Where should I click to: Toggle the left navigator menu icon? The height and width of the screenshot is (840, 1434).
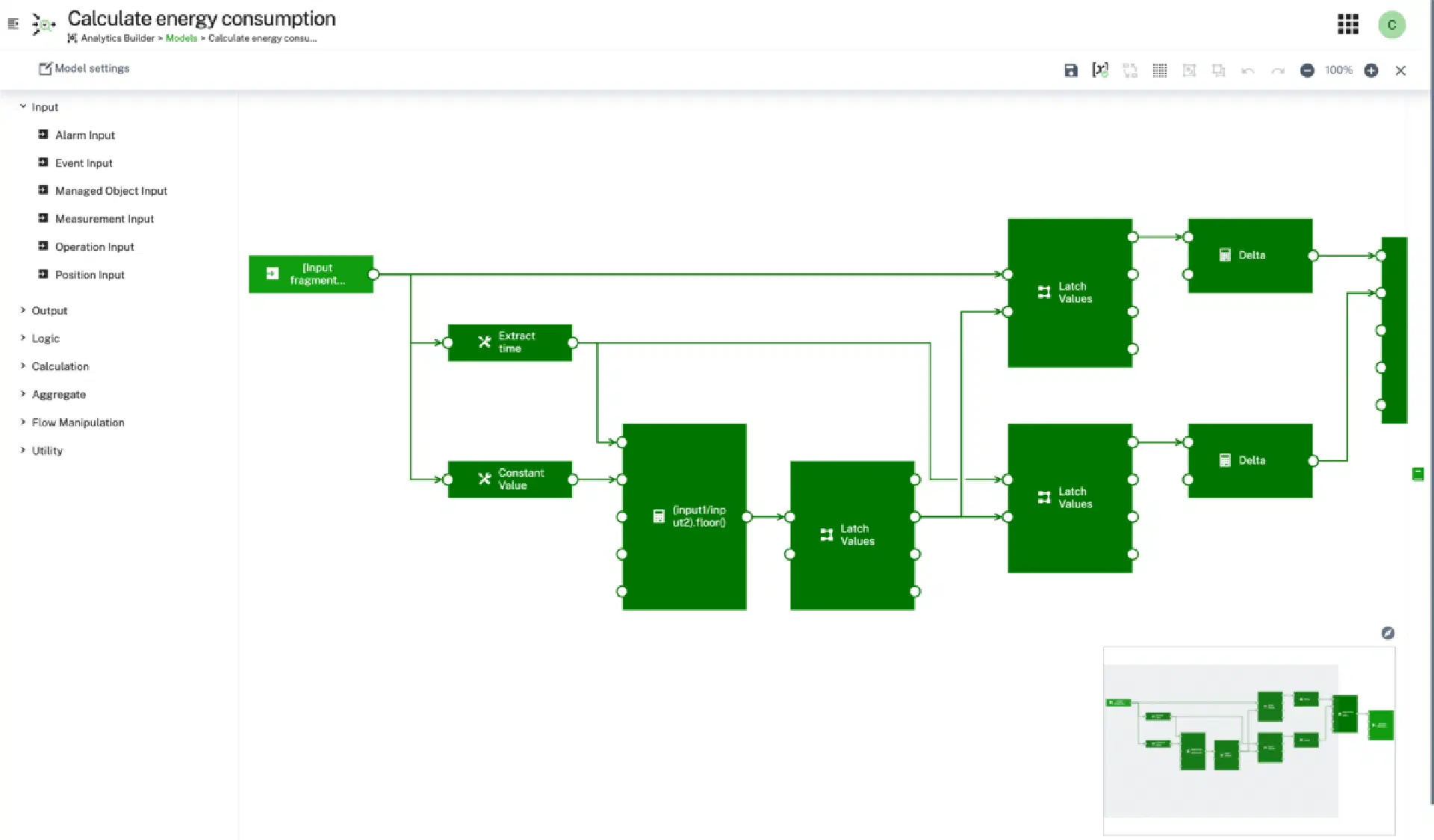coord(13,24)
